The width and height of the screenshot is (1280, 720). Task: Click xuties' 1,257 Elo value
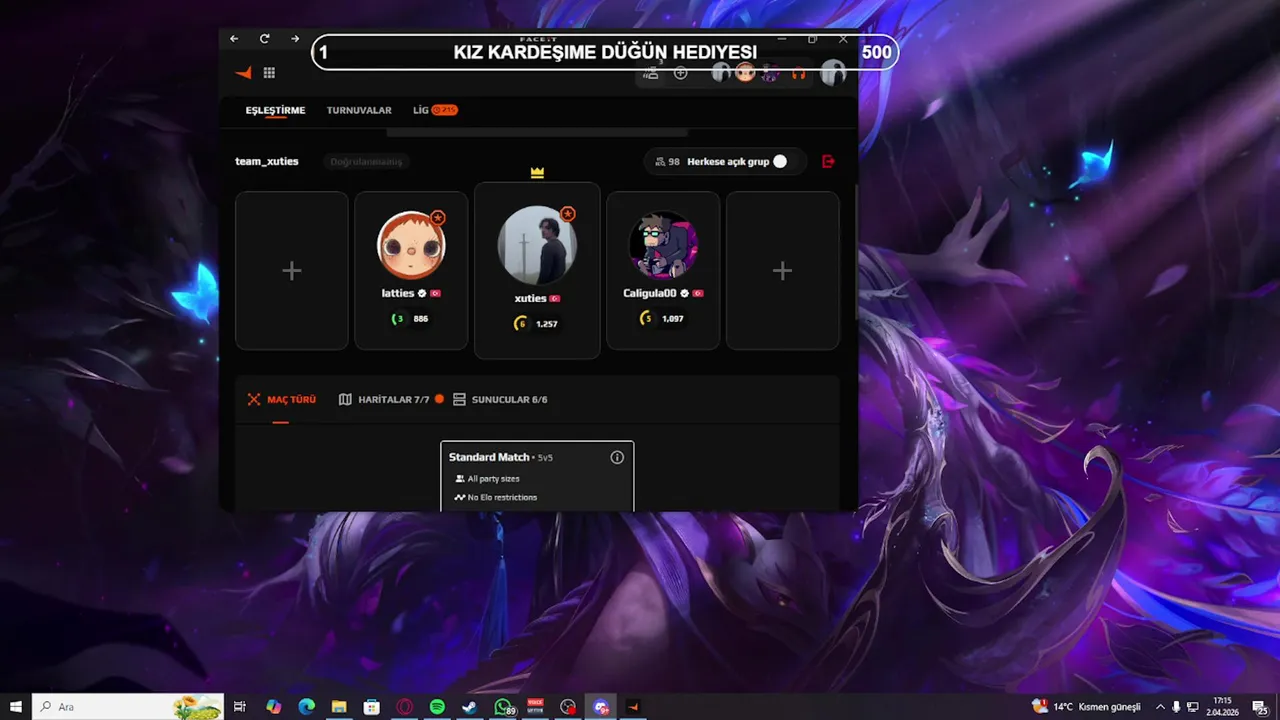[547, 324]
